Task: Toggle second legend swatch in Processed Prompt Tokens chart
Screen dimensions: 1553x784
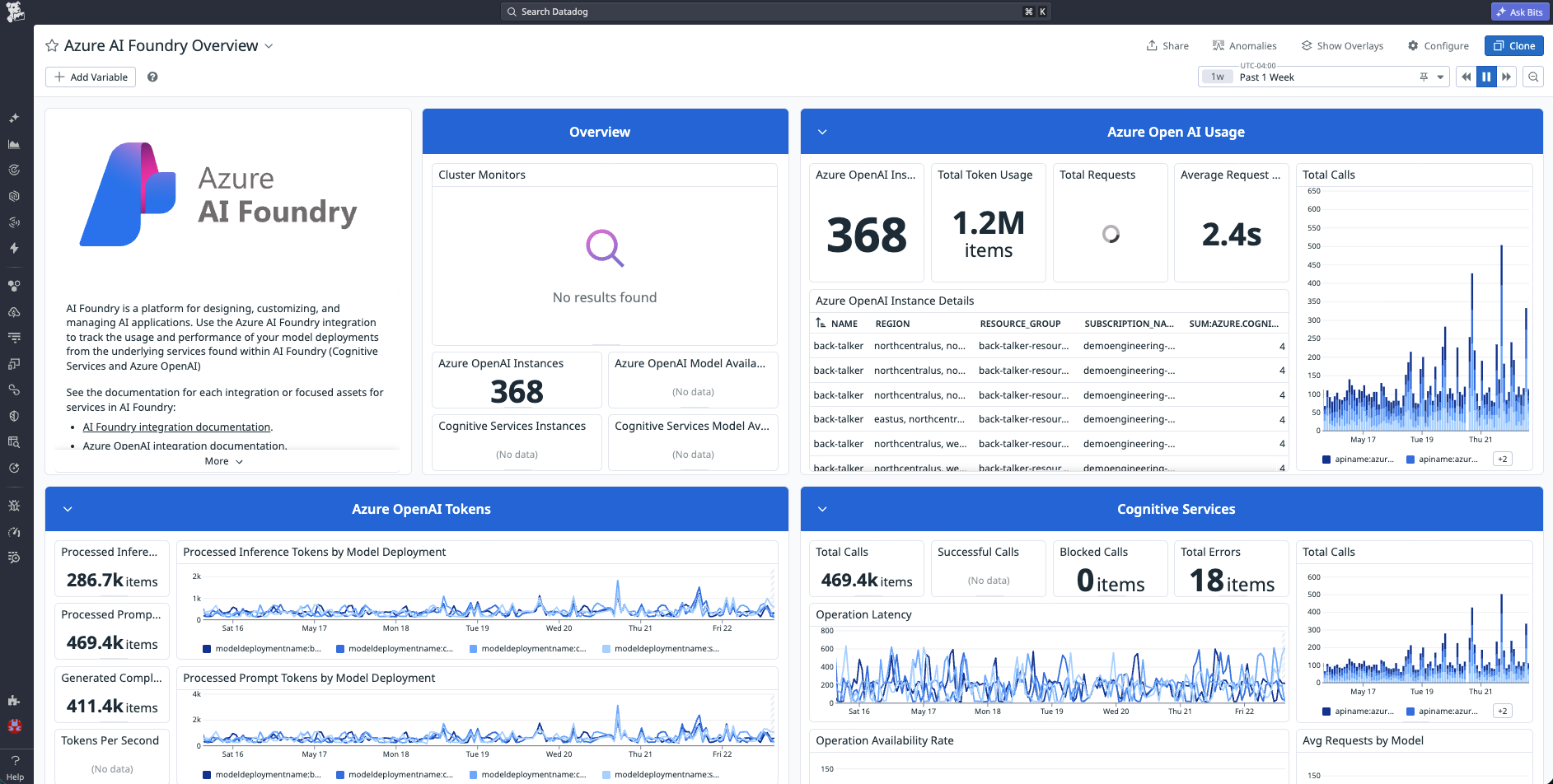Action: click(x=340, y=775)
